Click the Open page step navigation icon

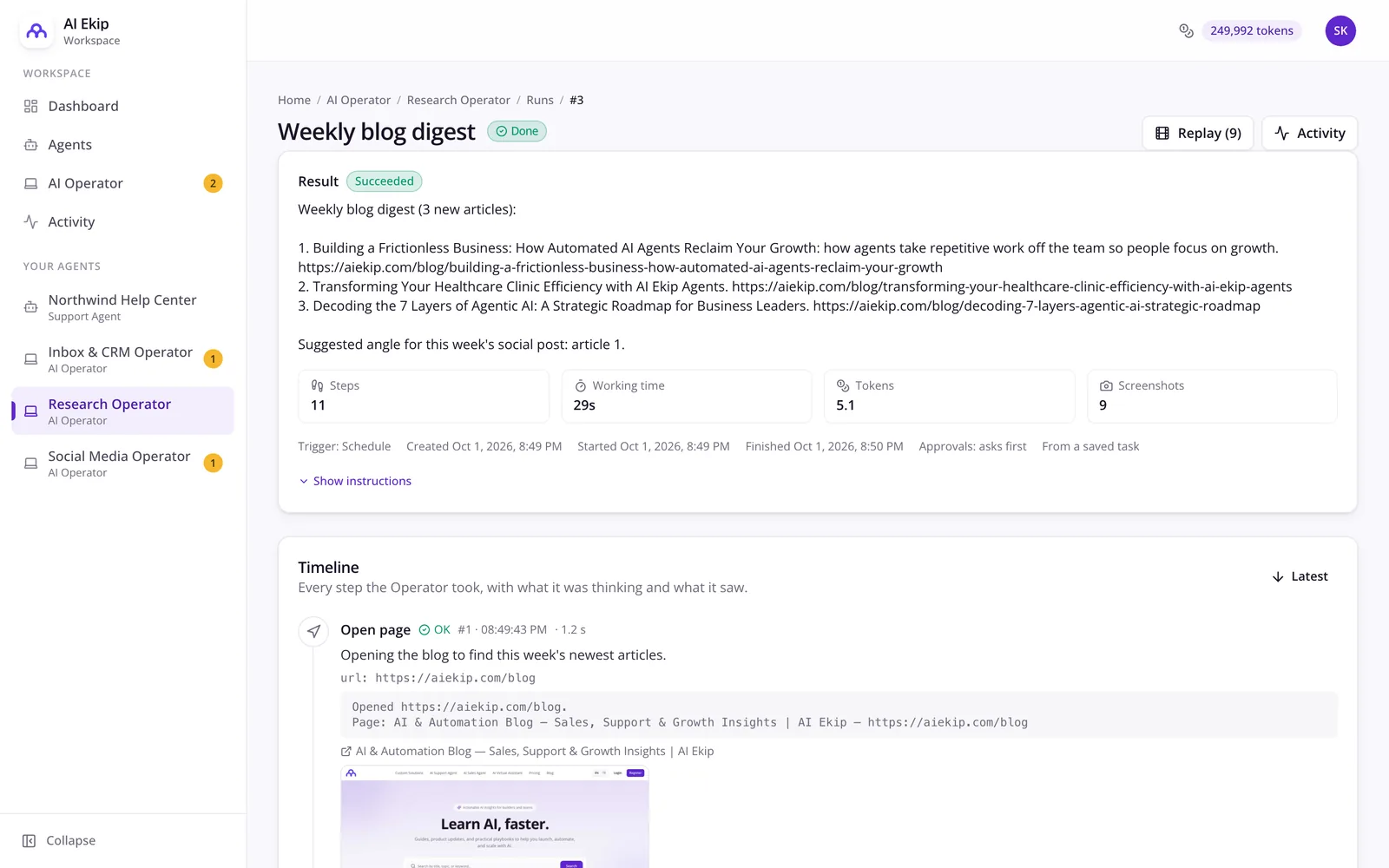point(313,631)
